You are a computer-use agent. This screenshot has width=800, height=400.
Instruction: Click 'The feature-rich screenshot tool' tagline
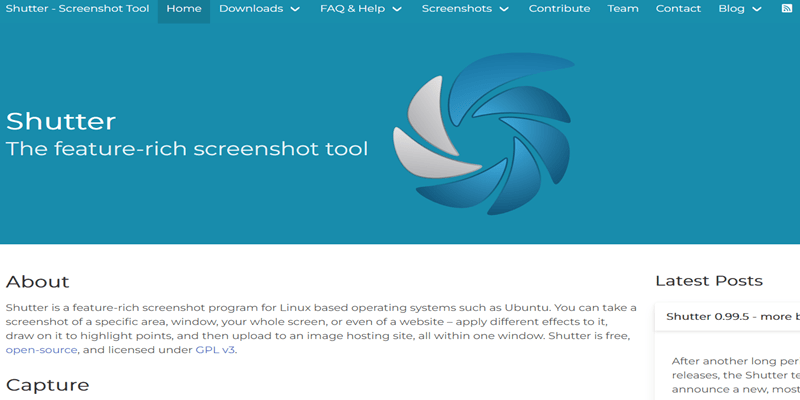pos(187,149)
